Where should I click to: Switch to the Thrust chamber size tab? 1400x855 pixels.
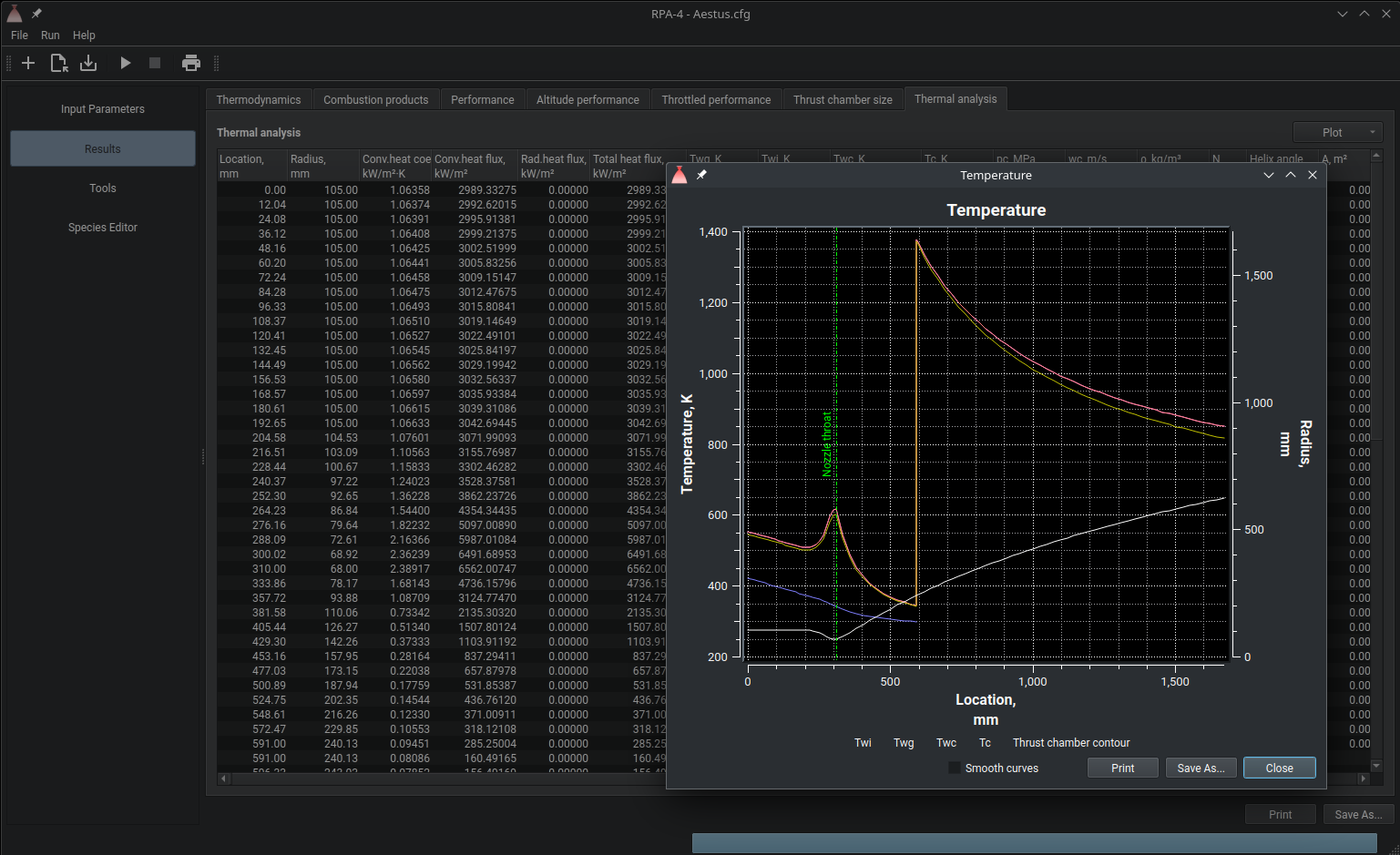tap(843, 100)
